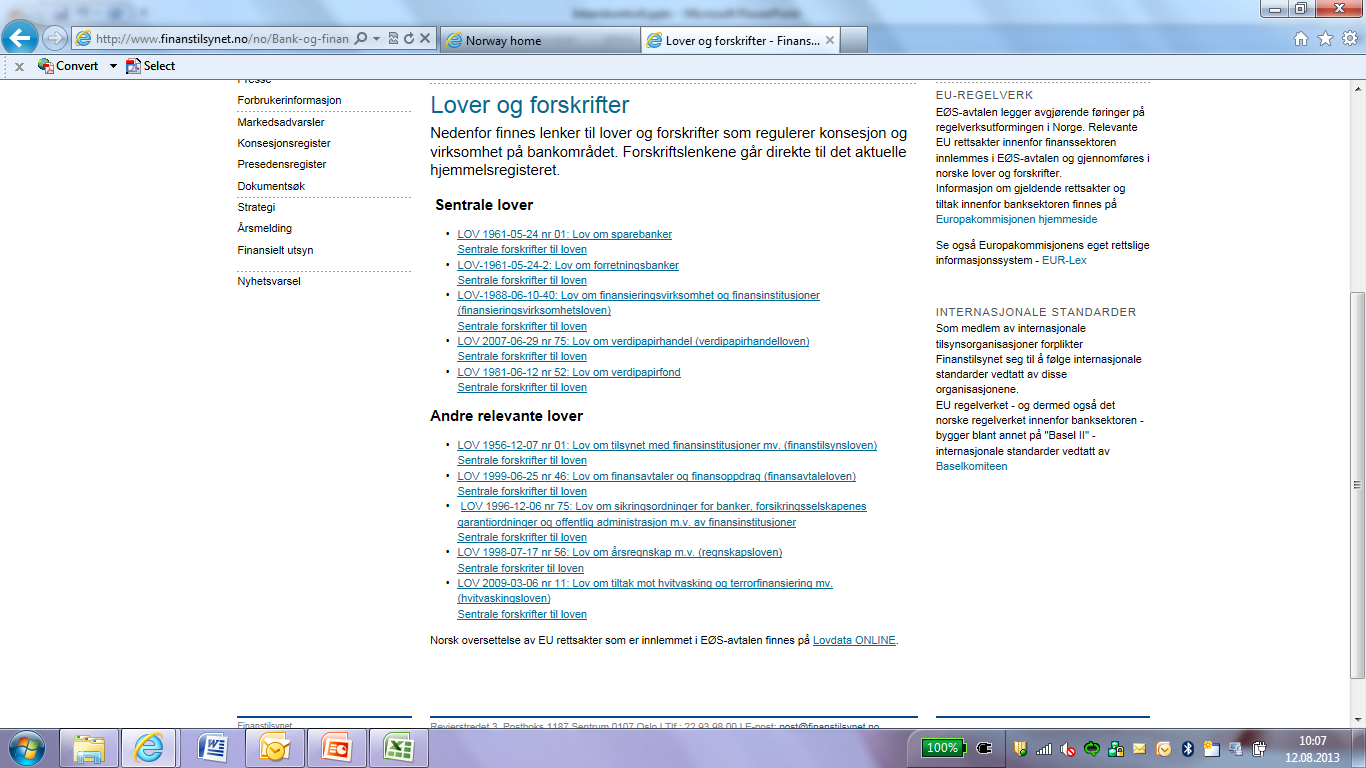The height and width of the screenshot is (768, 1366).
Task: Open Markedsadvarsler in sidebar
Action: 281,122
